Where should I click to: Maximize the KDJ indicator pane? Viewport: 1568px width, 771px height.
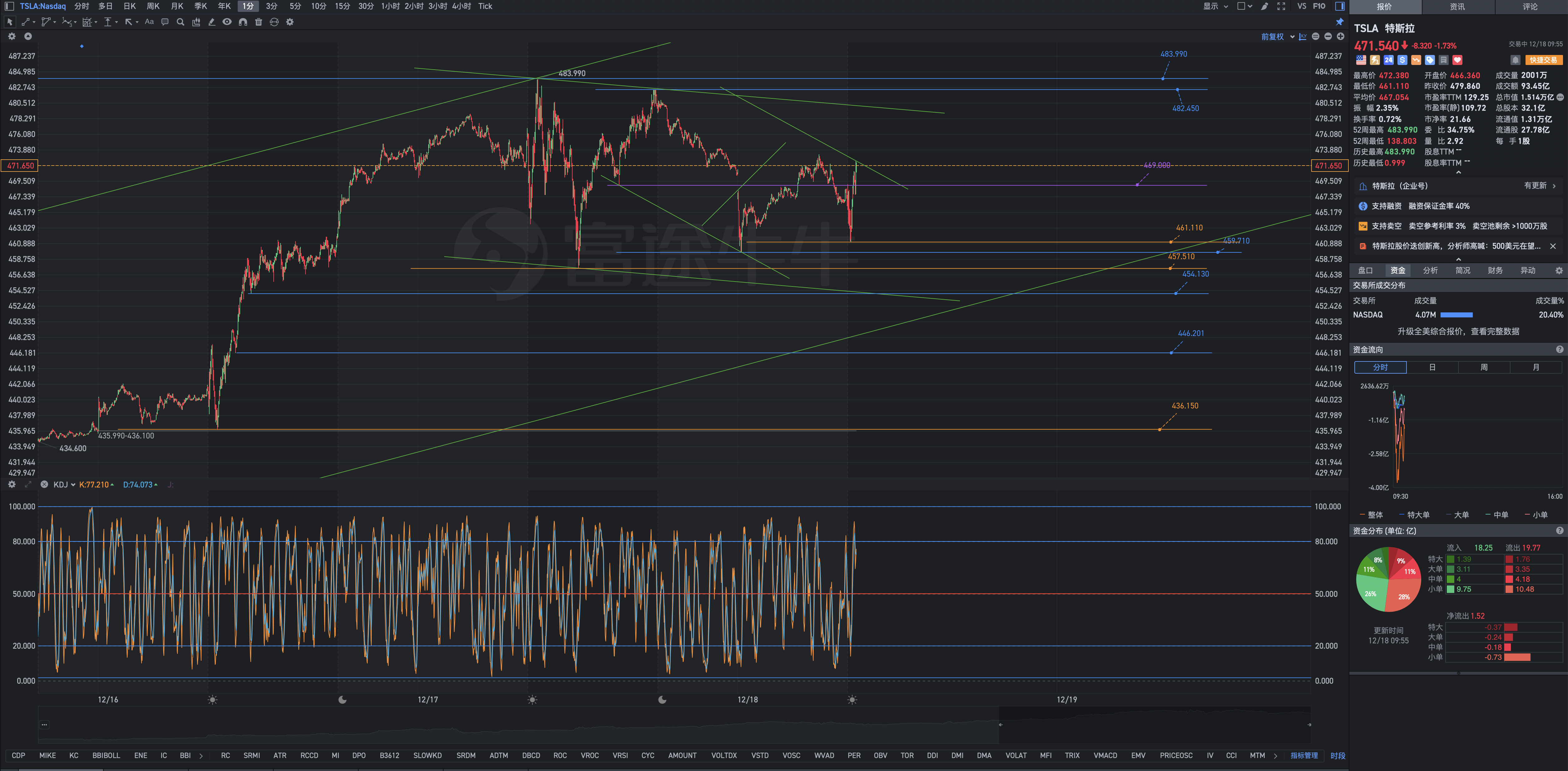[28, 484]
